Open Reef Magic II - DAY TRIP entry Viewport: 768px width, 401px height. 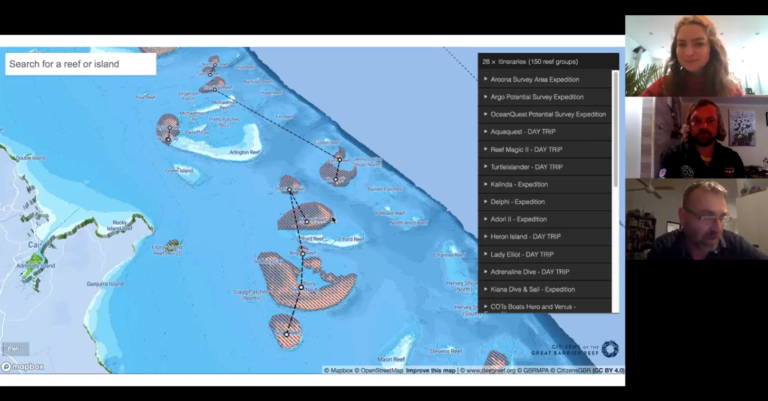(546, 149)
